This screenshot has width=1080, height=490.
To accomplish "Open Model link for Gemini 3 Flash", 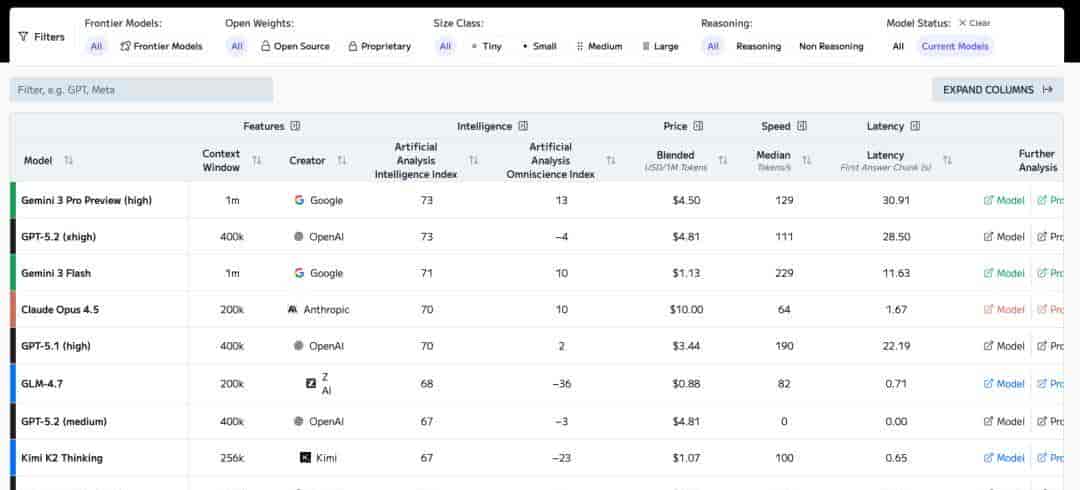I will 1004,273.
